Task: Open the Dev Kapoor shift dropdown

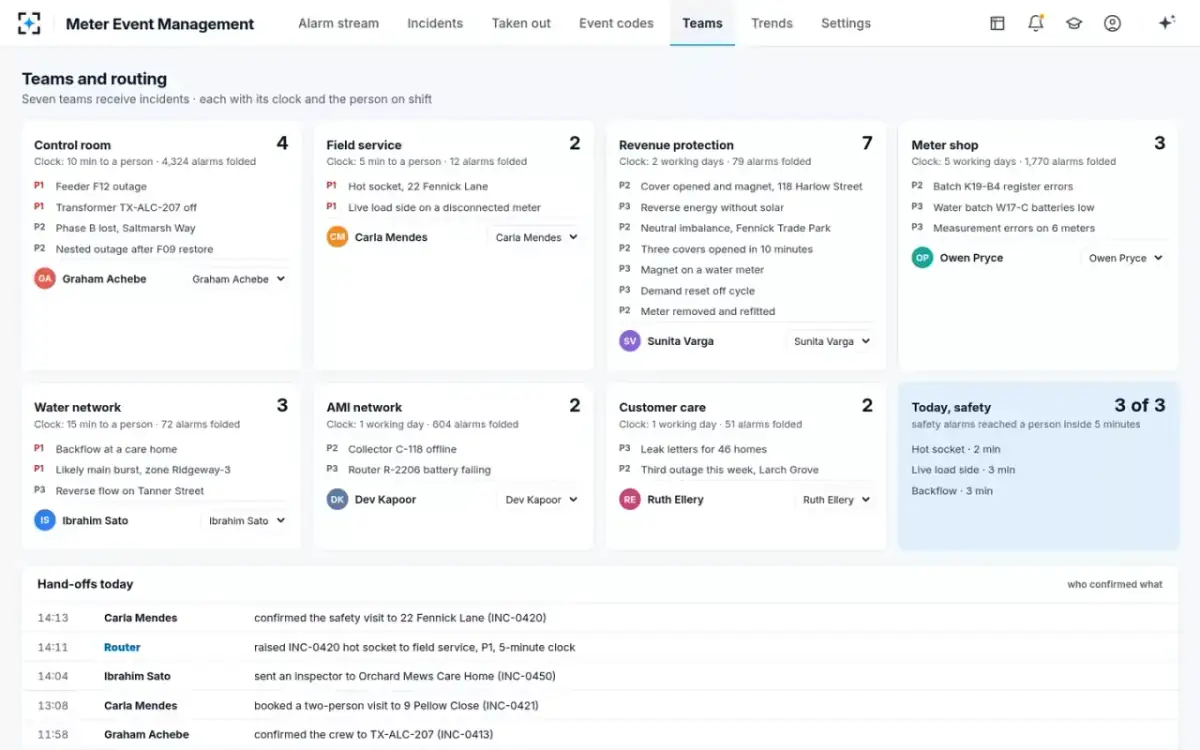Action: [x=540, y=499]
